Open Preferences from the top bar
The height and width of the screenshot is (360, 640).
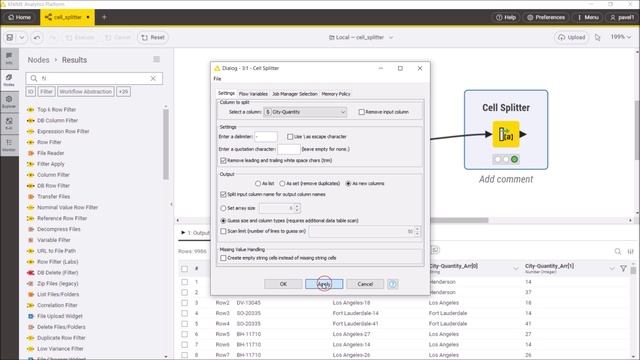[x=546, y=17]
